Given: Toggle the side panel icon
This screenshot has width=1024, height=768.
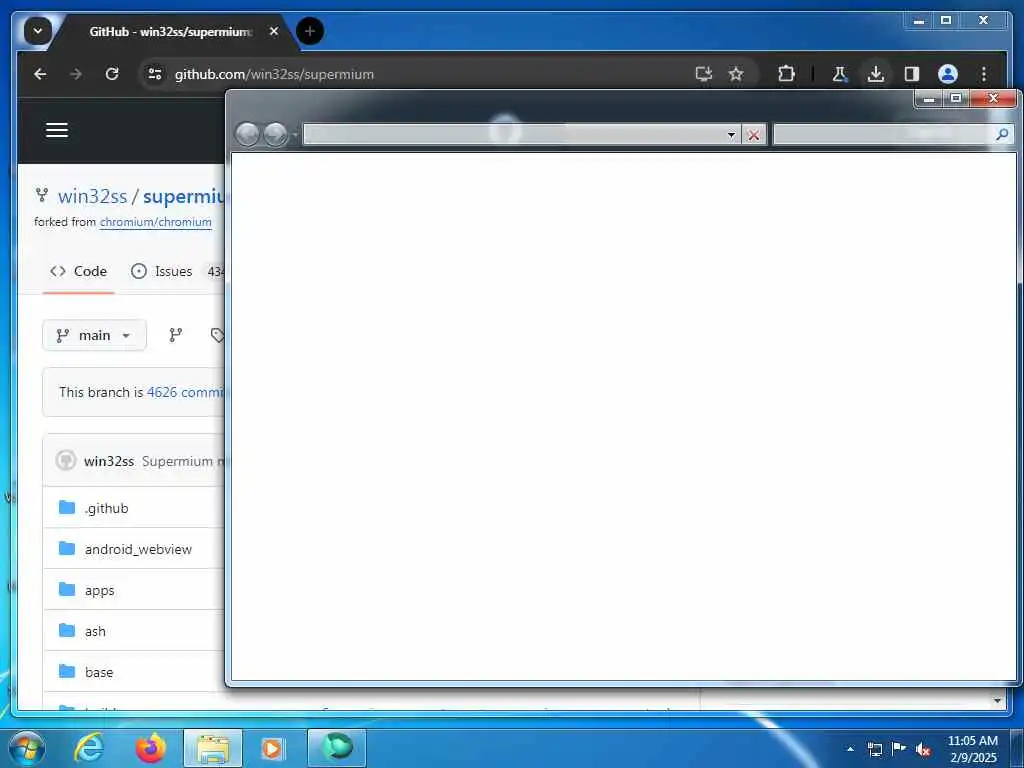Looking at the screenshot, I should (912, 74).
